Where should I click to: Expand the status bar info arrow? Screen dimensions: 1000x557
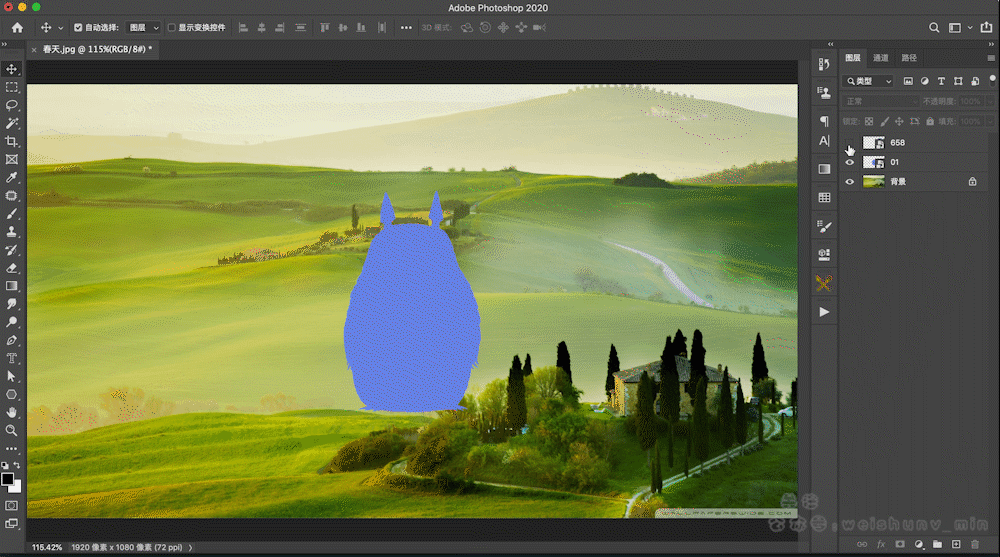click(x=190, y=547)
